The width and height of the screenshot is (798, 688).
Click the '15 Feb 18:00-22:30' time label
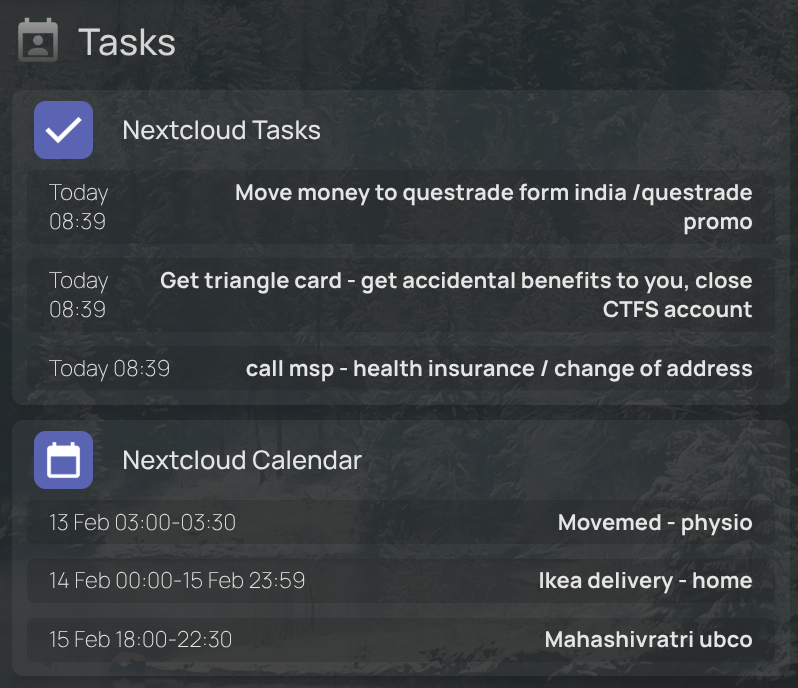coord(141,640)
